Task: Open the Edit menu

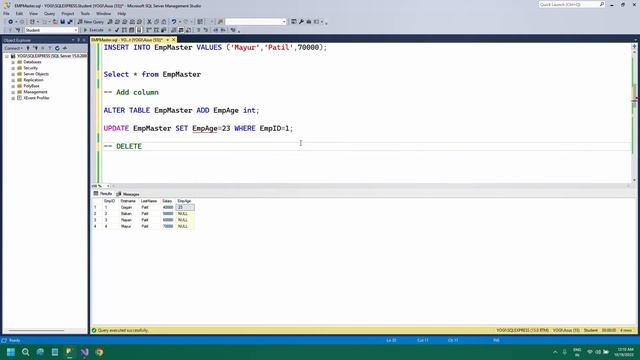Action: pos(19,13)
